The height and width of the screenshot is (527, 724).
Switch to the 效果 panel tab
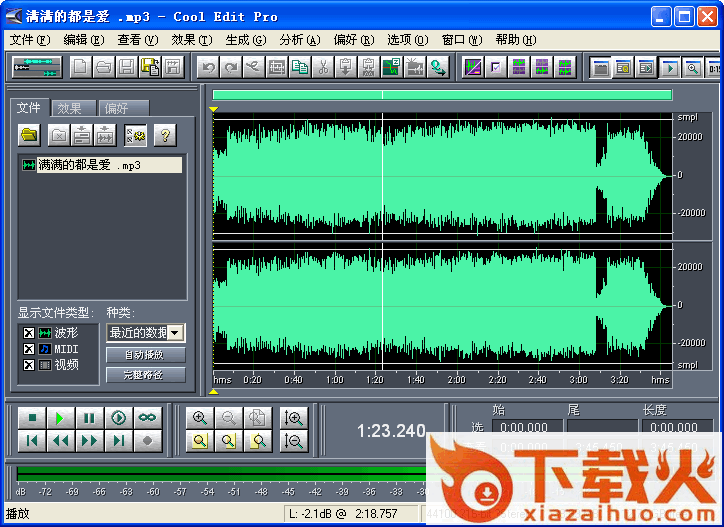(x=73, y=109)
